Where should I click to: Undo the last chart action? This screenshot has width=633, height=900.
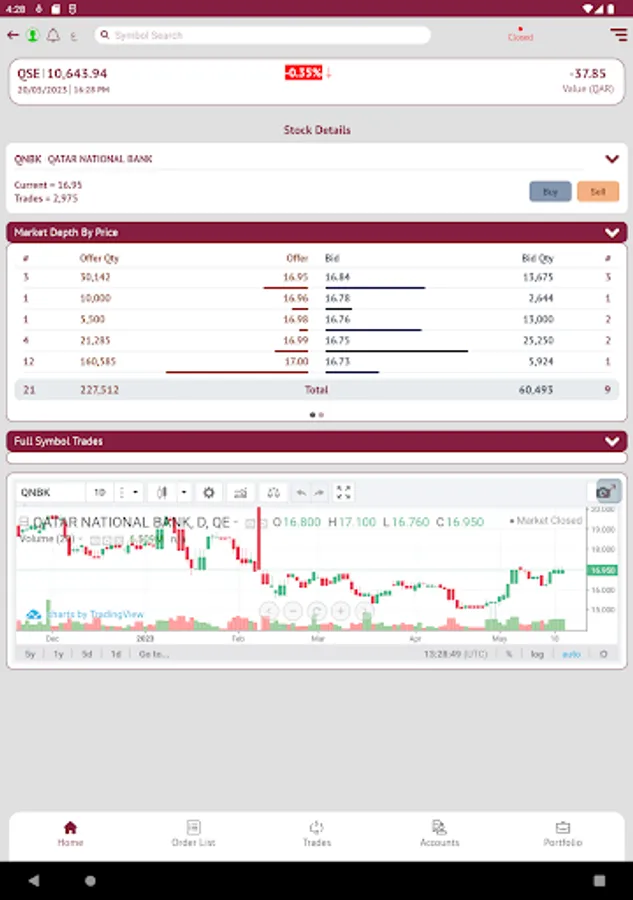click(301, 492)
